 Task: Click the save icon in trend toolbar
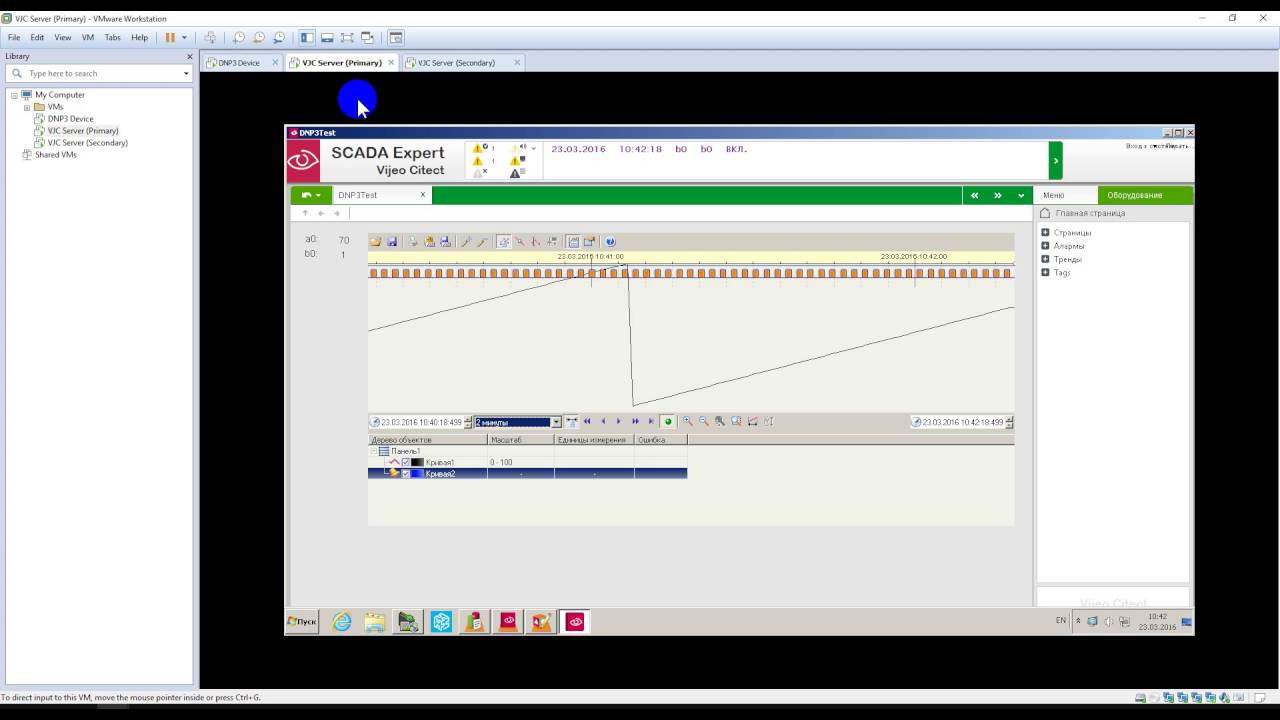391,242
